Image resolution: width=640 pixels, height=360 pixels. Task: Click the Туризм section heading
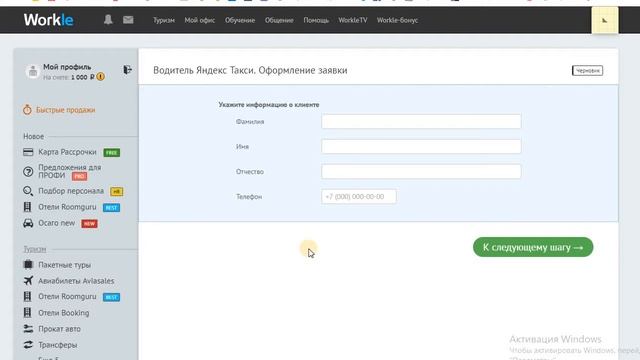click(35, 249)
